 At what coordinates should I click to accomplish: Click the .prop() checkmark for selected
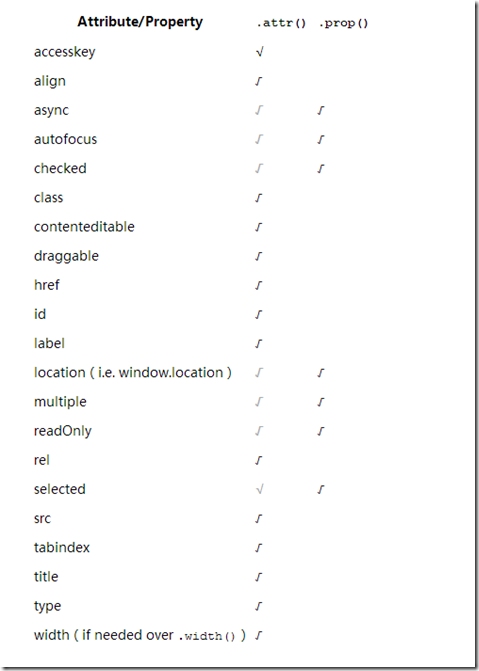(321, 489)
